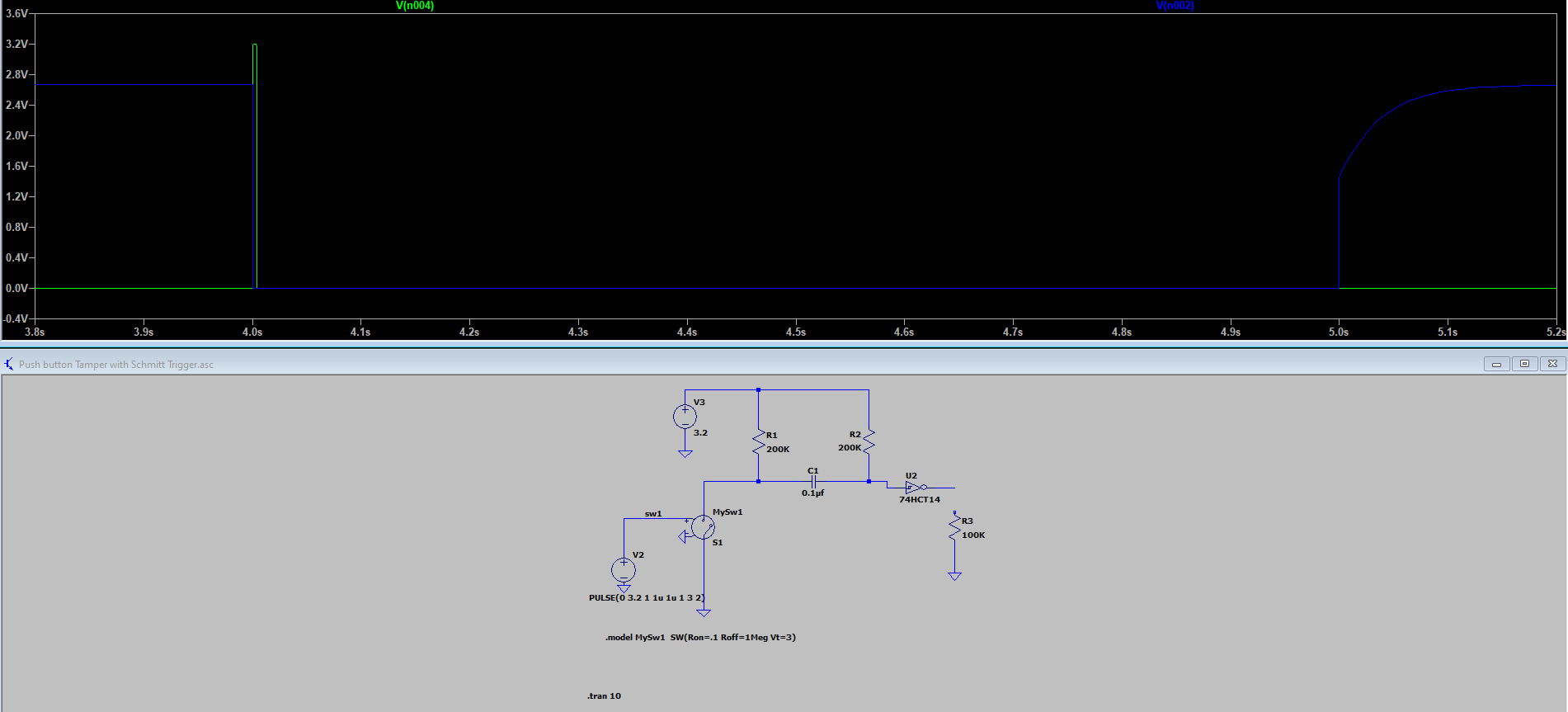The image size is (1568, 712).
Task: Click the U2 Schmitt inverter symbol
Action: click(x=916, y=487)
